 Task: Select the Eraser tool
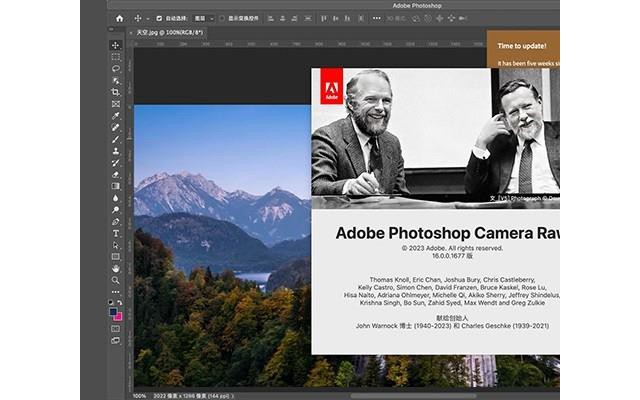(x=116, y=175)
